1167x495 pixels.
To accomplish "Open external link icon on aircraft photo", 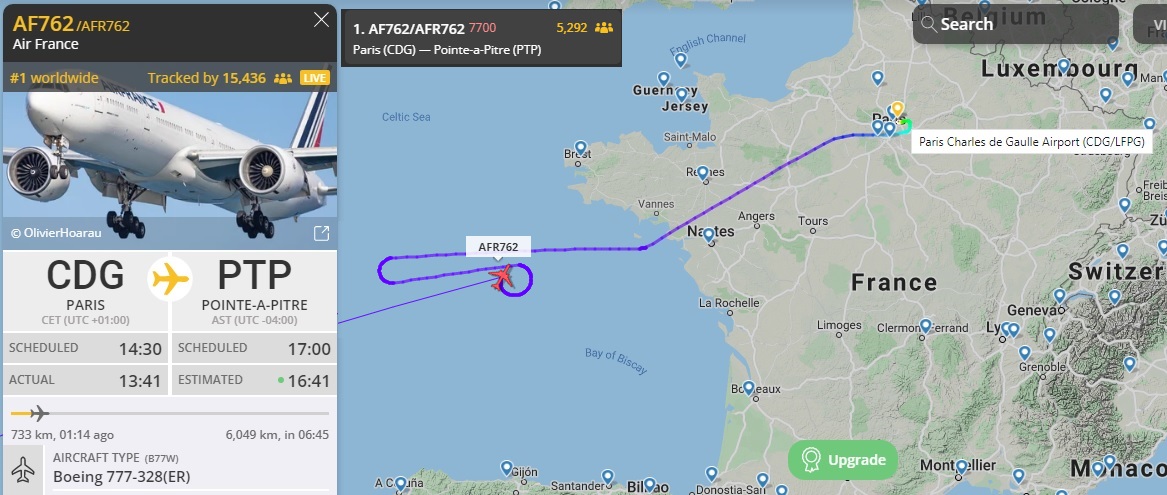I will pyautogui.click(x=322, y=234).
